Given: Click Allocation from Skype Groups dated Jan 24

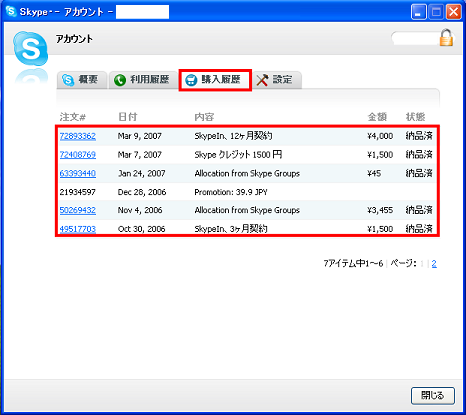Looking at the screenshot, I should pyautogui.click(x=247, y=173).
